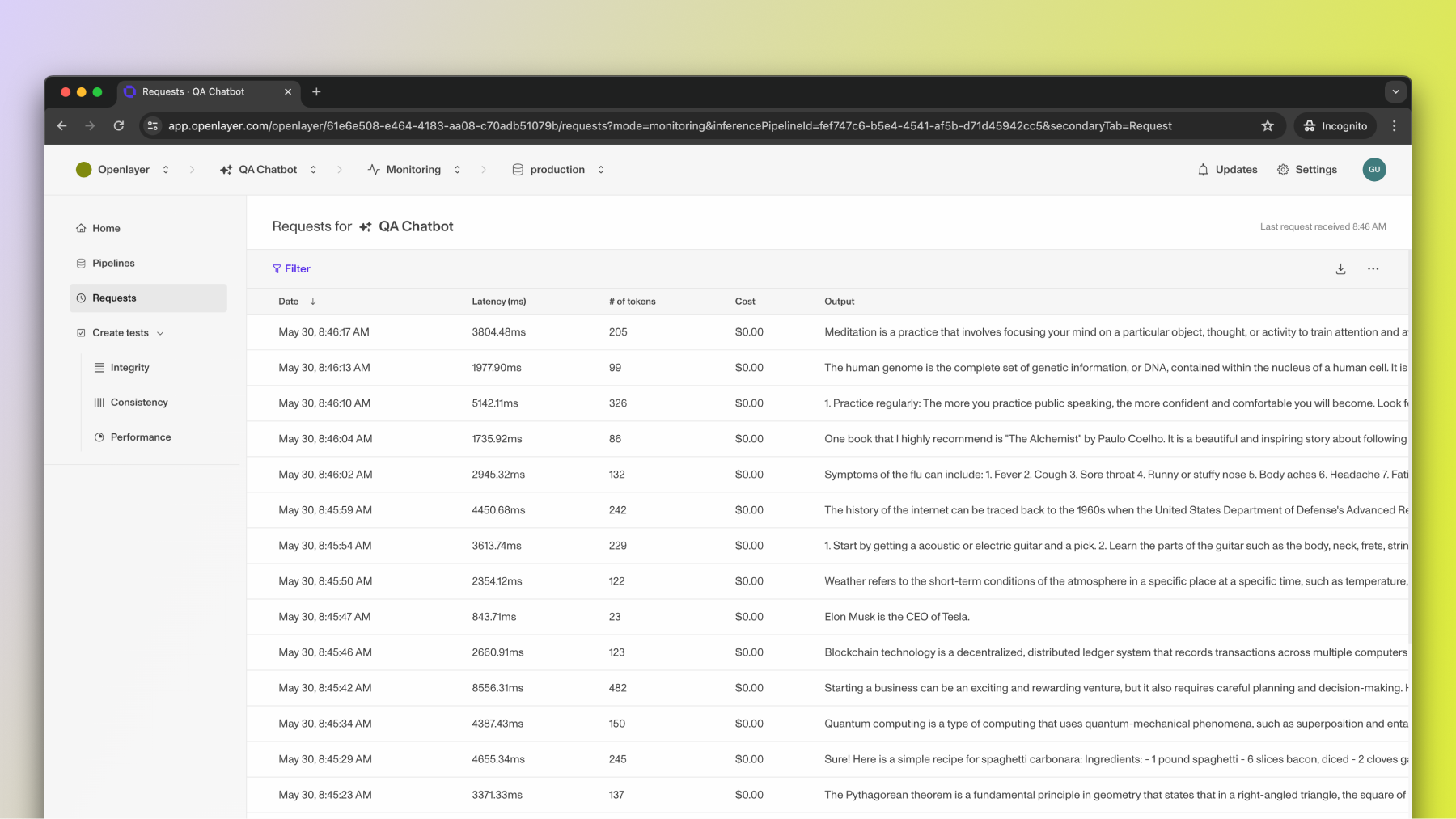Bookmark this page with the star
The width and height of the screenshot is (1456, 819).
(x=1268, y=125)
